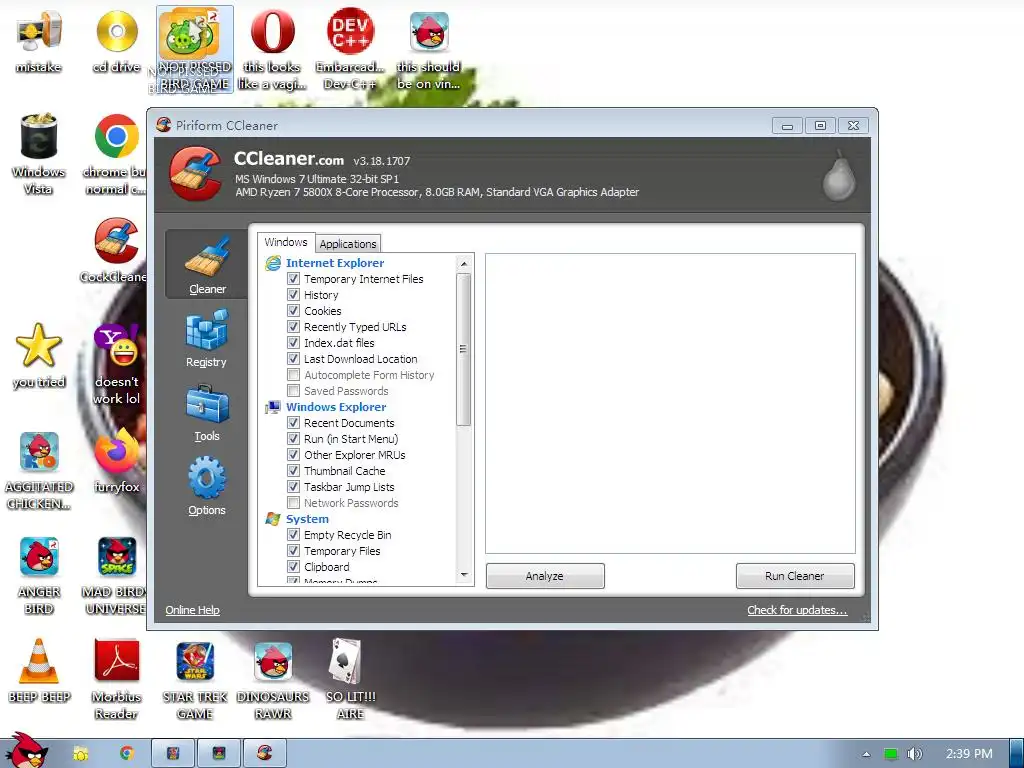Open the Angry Birds Start button

[26, 751]
